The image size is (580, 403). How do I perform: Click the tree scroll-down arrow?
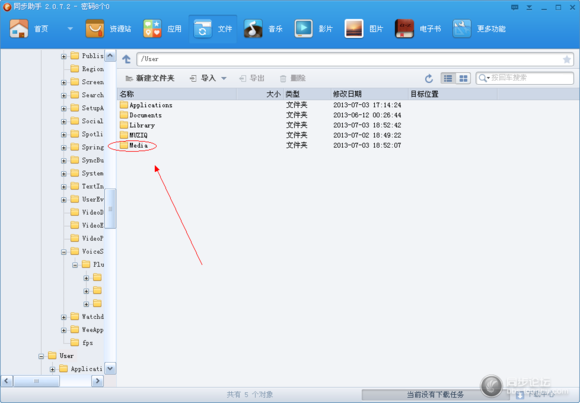[x=110, y=368]
